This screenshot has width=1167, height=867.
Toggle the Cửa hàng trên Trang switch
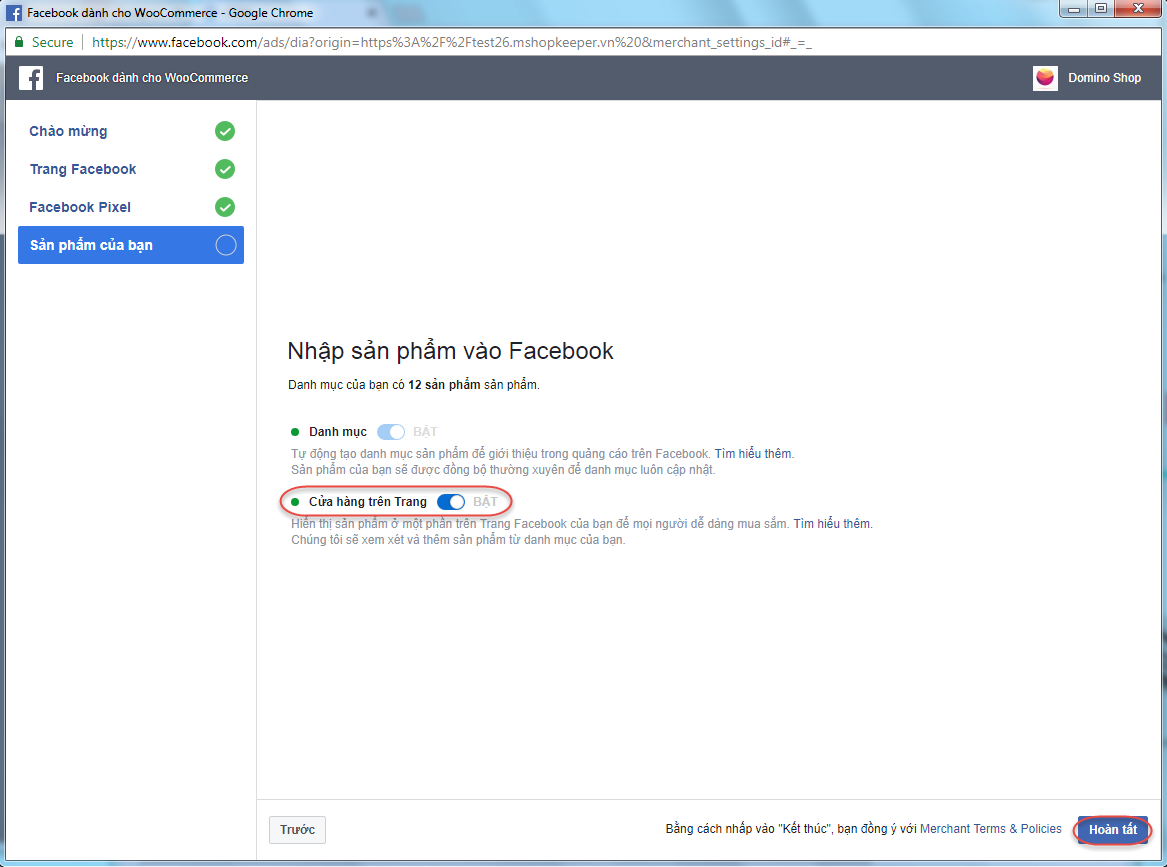click(x=451, y=502)
